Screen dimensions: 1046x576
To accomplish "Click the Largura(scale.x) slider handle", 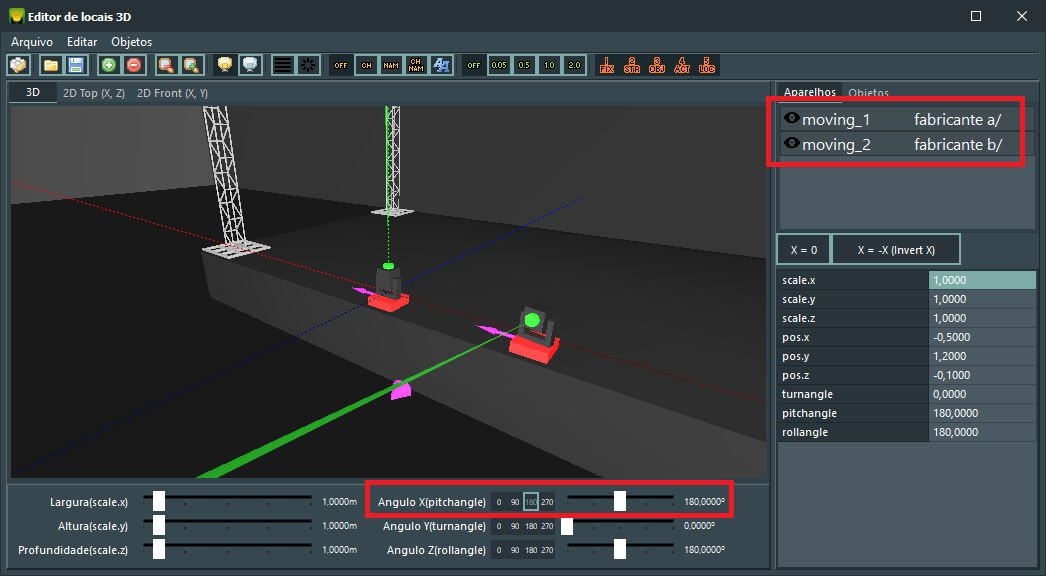I will [x=159, y=501].
